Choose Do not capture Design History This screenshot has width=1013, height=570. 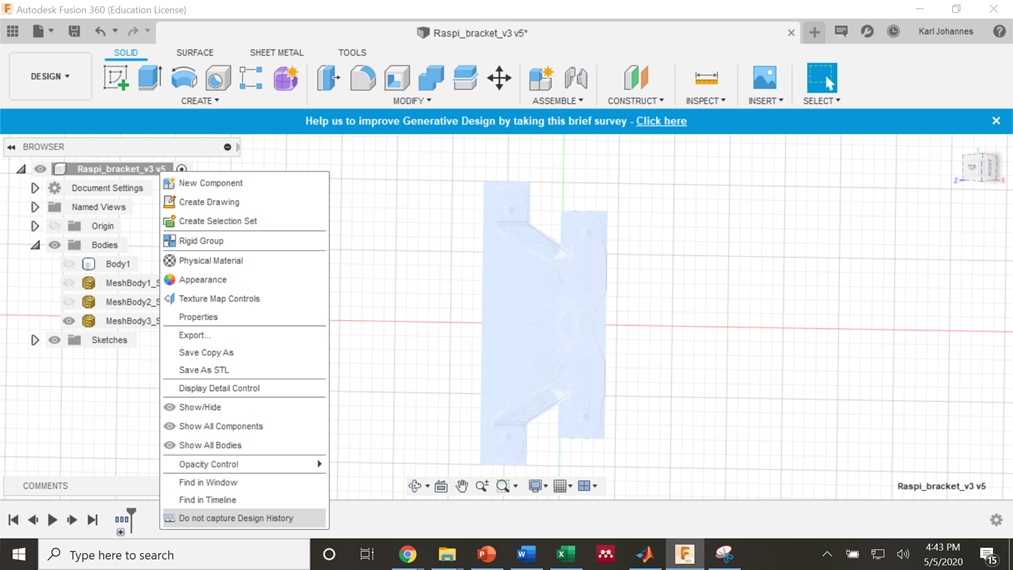coord(244,518)
